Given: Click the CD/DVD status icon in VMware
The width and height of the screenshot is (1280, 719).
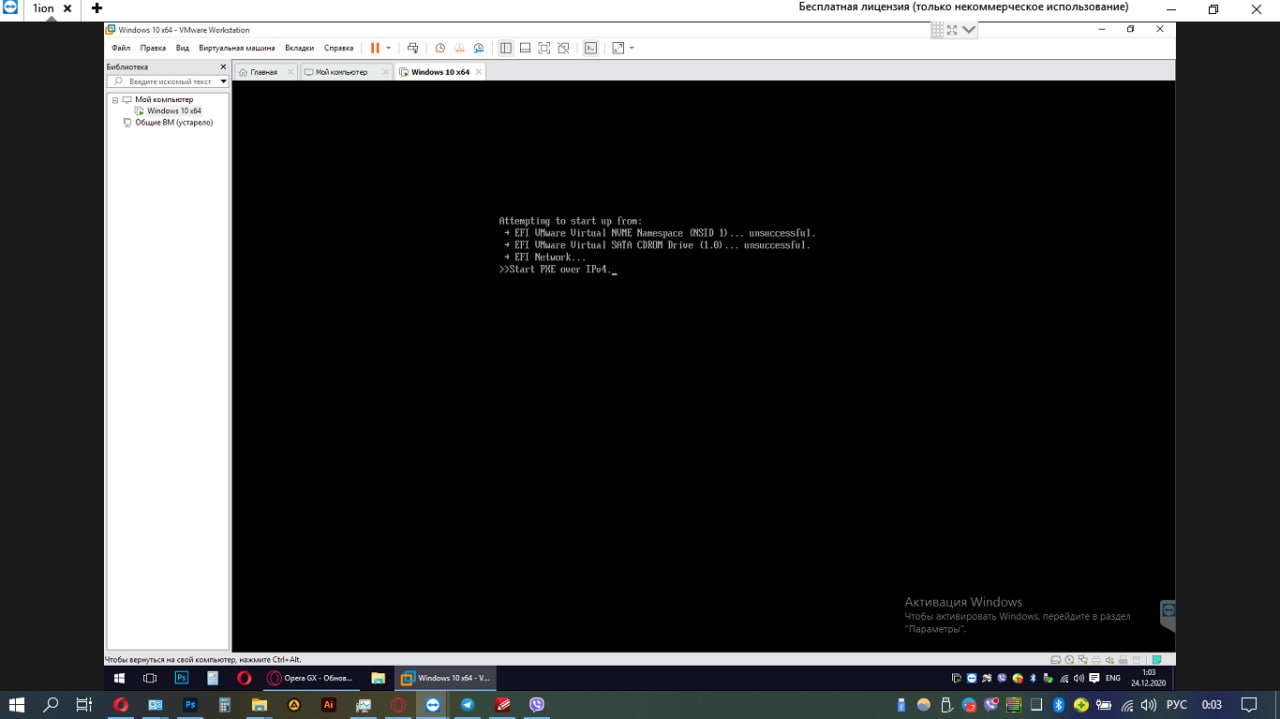Looking at the screenshot, I should (1069, 660).
